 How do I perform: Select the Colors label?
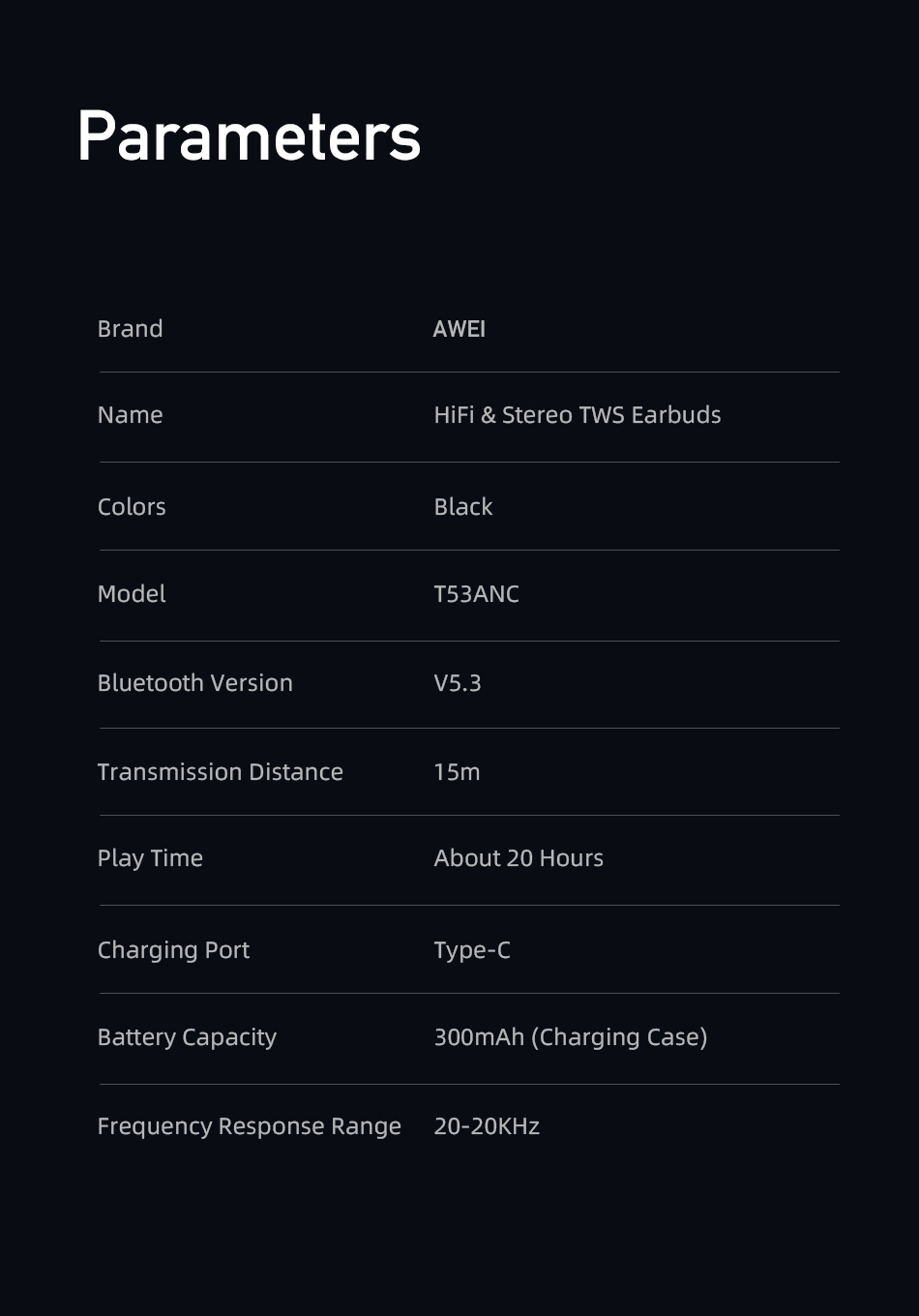132,507
